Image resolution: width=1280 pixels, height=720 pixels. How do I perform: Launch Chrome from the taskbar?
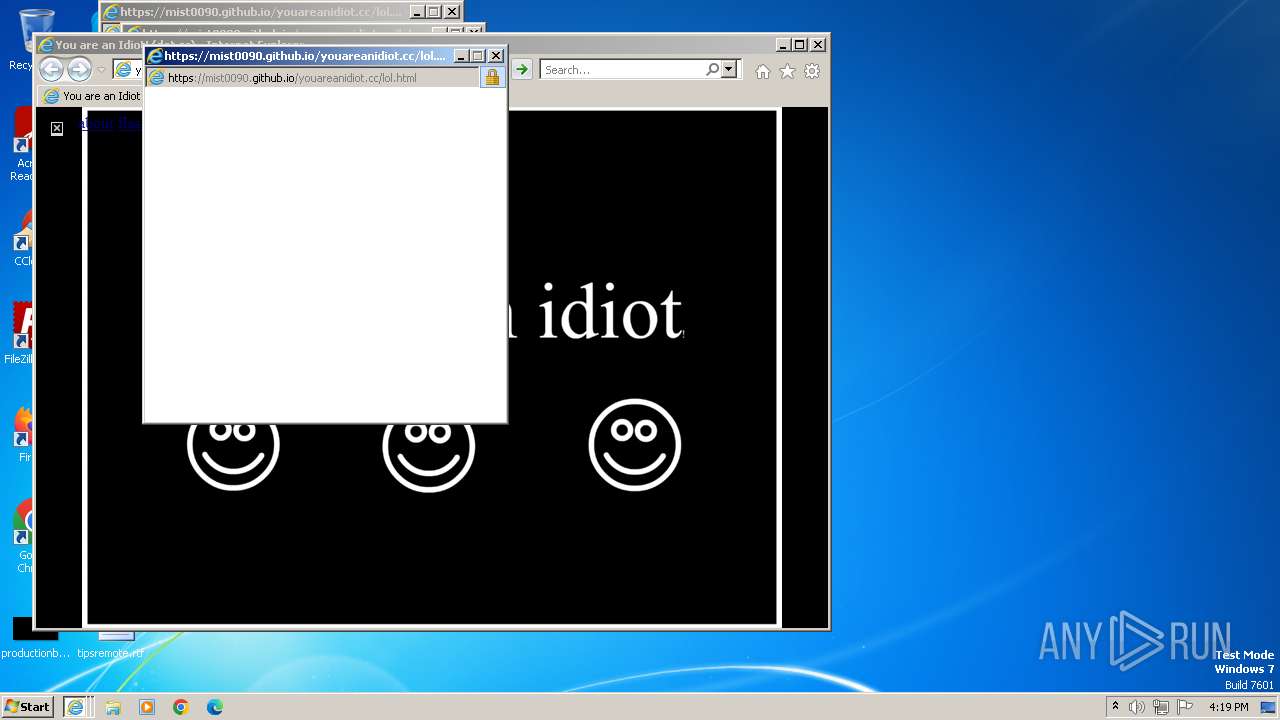pos(181,707)
